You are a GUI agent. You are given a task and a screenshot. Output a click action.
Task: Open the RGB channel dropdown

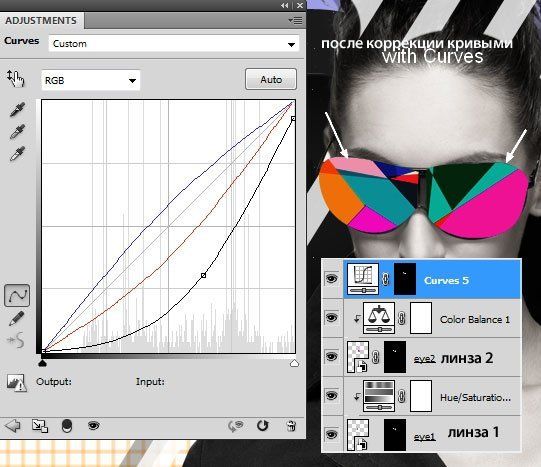click(90, 80)
